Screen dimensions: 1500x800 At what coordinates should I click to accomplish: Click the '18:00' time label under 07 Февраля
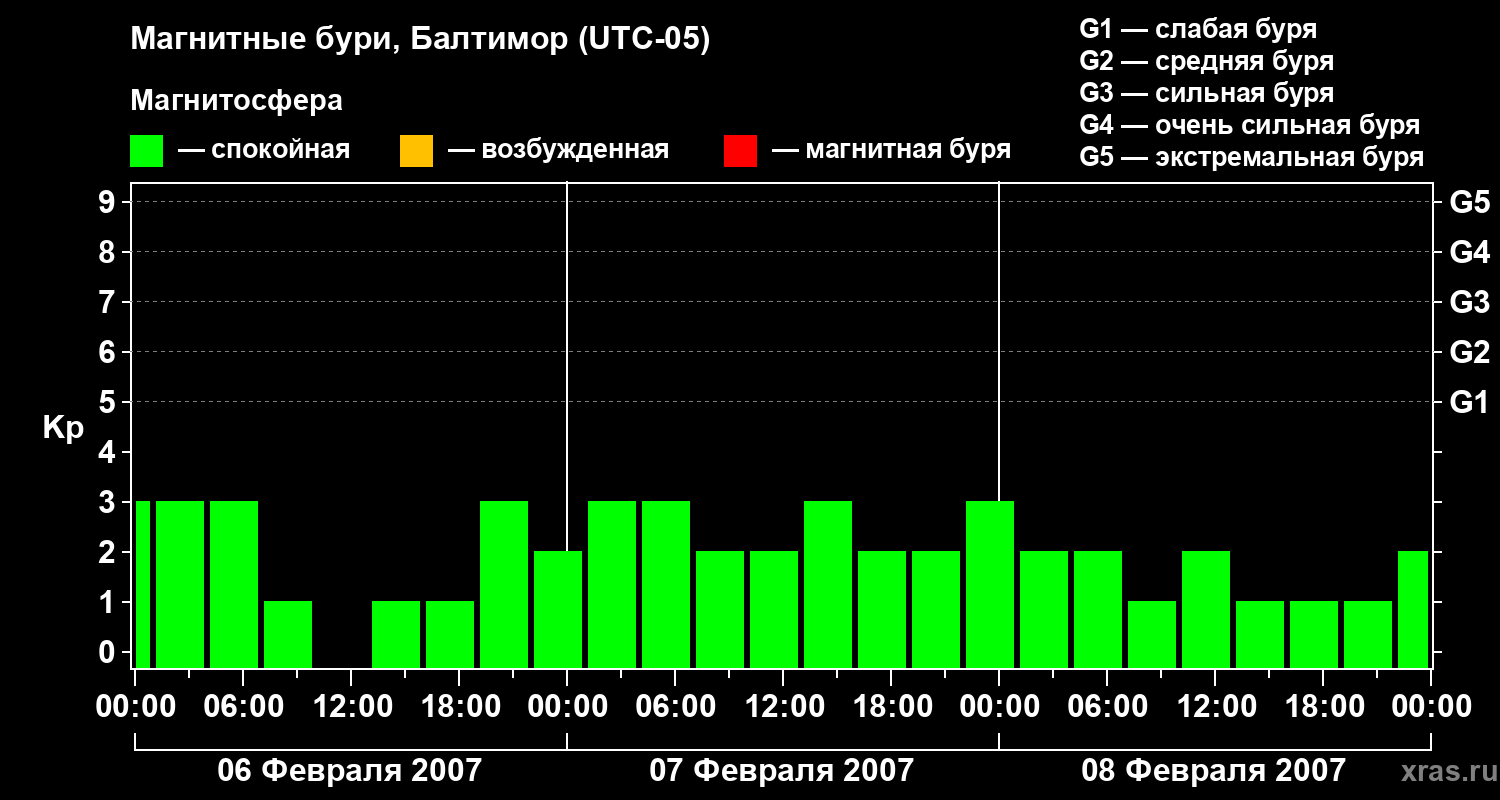891,707
